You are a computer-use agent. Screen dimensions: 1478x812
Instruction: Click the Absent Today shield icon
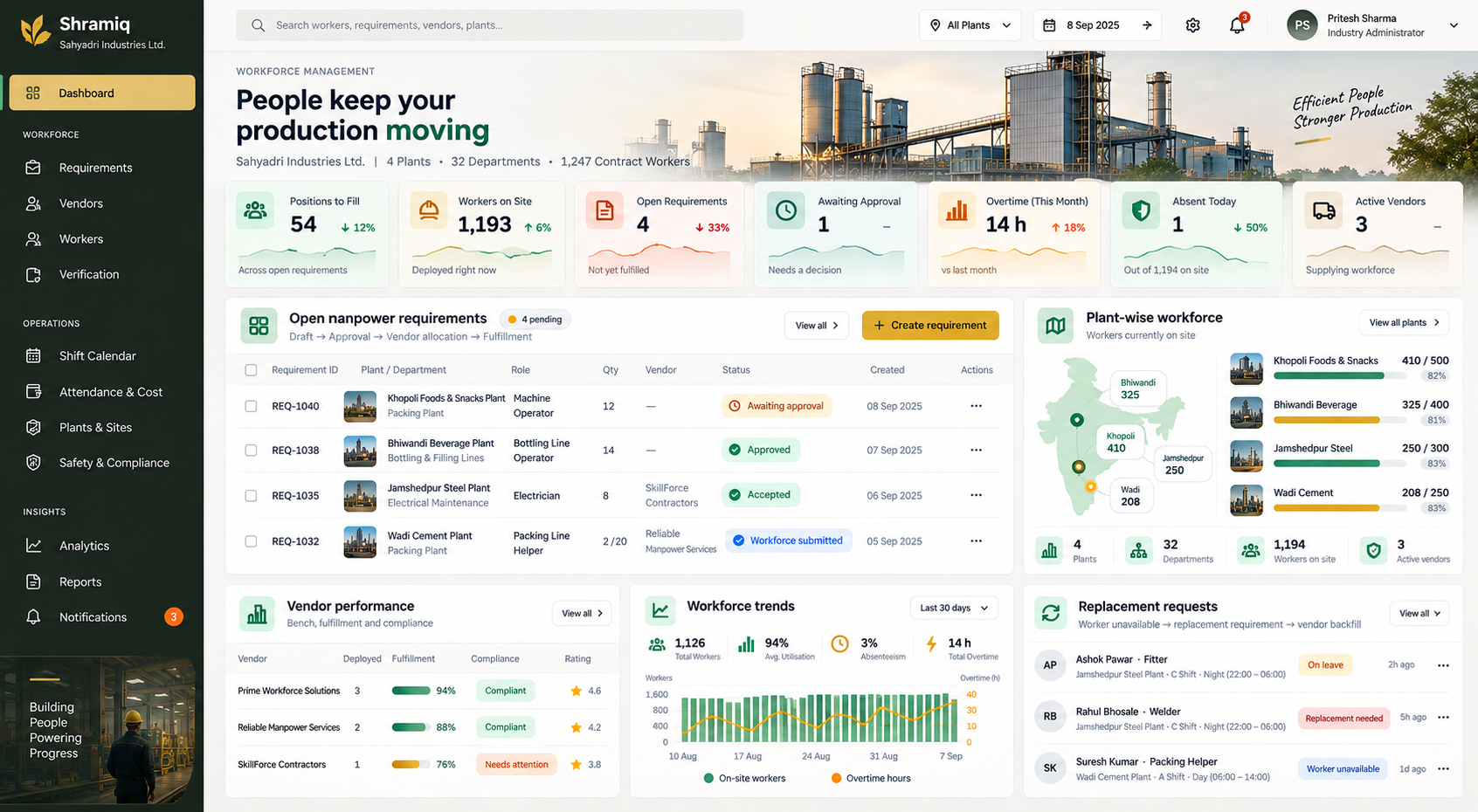click(x=1140, y=210)
